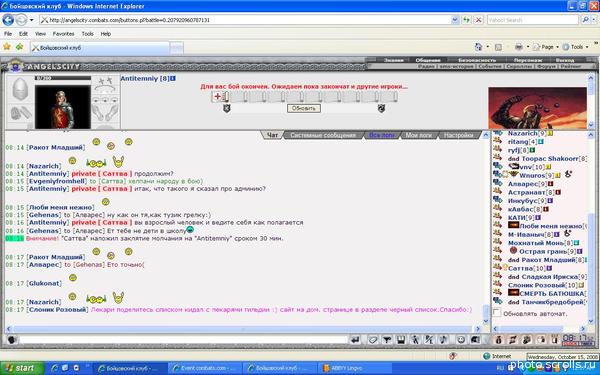Click the Саттва name in user list
Screen dimensions: 600x375
(x=520, y=268)
